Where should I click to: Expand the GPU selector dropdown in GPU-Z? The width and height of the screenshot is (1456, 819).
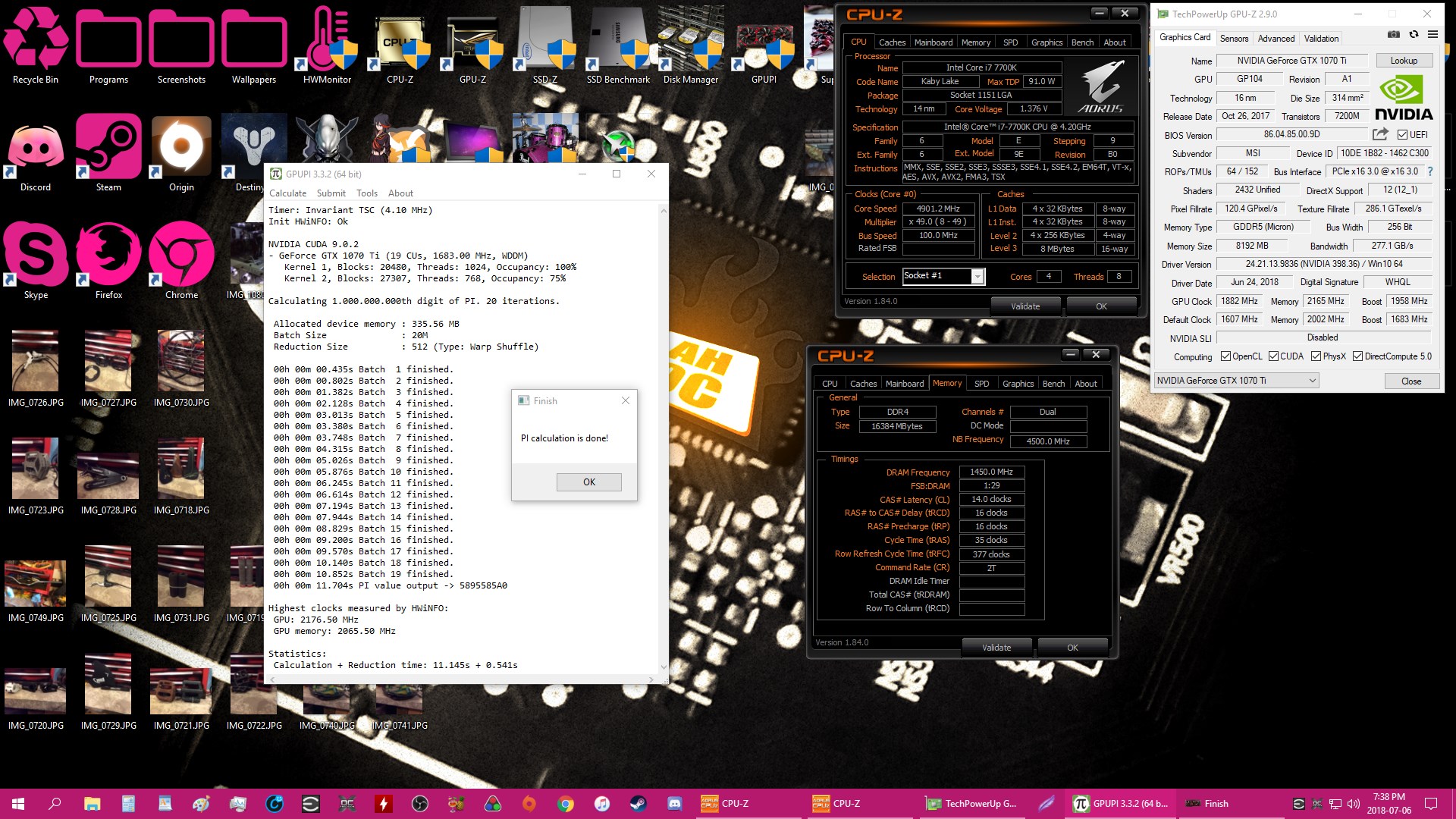point(1312,381)
